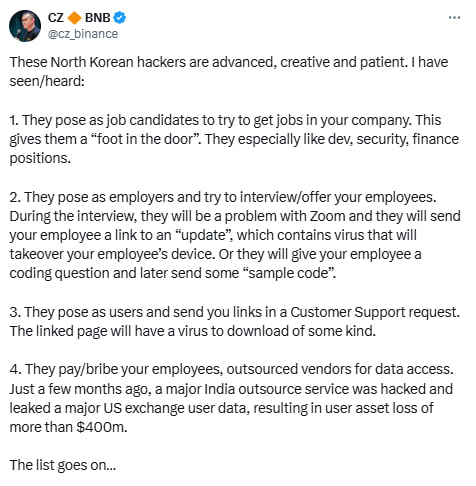This screenshot has width=476, height=486.
Task: Click the orange diamond icon beside CZ
Action: [74, 18]
